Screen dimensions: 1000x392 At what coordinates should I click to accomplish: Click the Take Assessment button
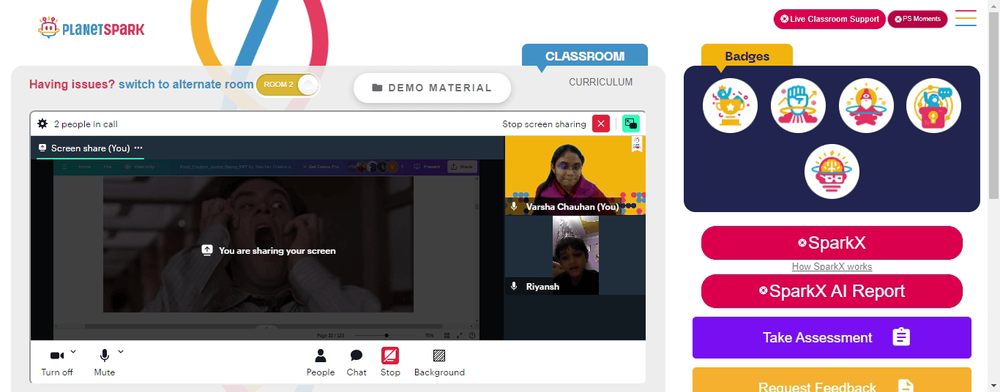832,338
